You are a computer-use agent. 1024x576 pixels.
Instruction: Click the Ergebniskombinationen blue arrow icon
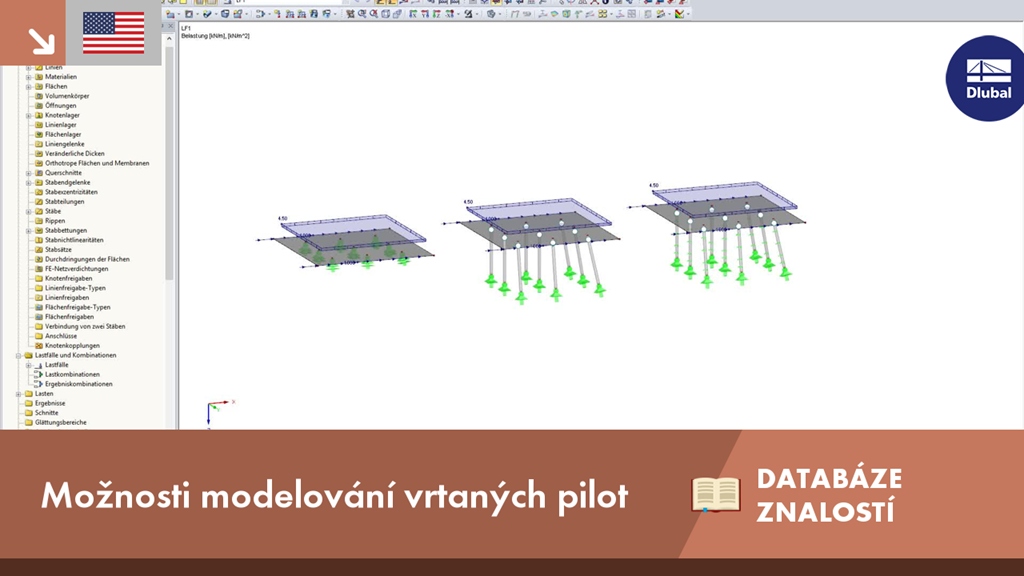tap(39, 384)
